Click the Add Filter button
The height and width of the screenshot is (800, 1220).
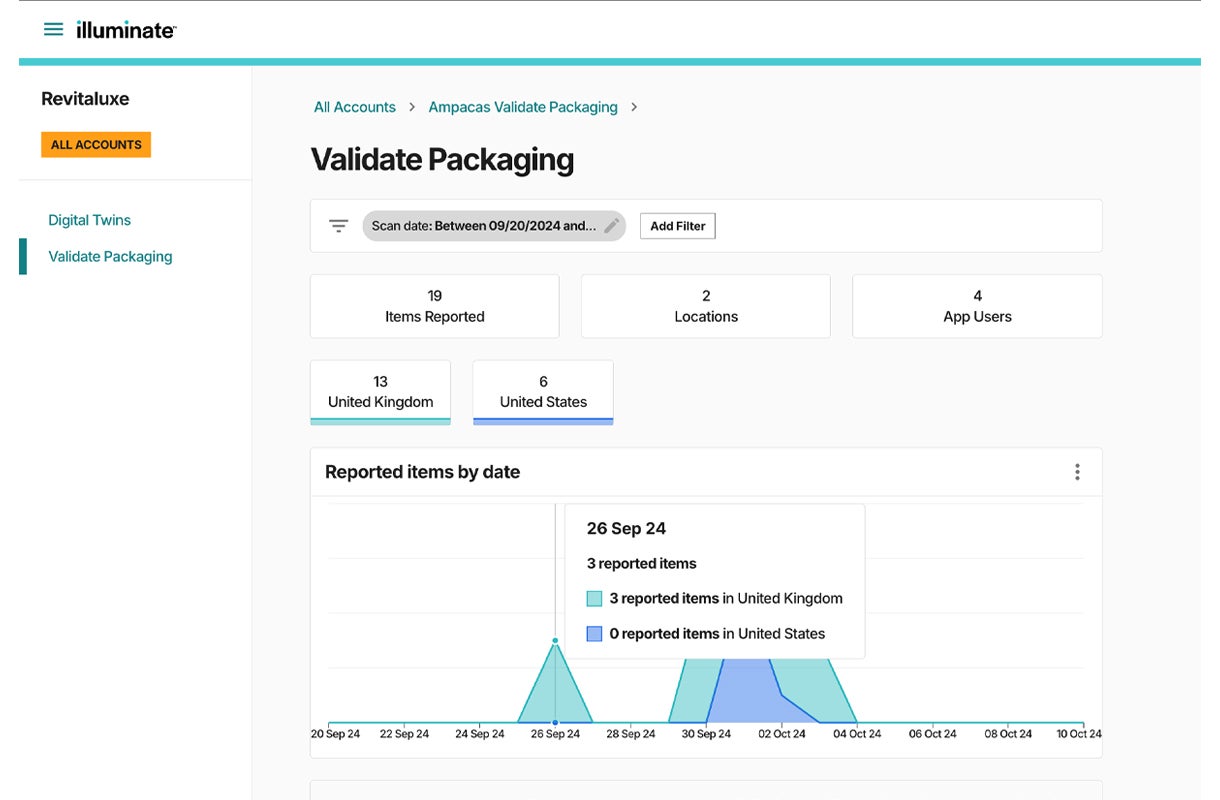tap(677, 226)
